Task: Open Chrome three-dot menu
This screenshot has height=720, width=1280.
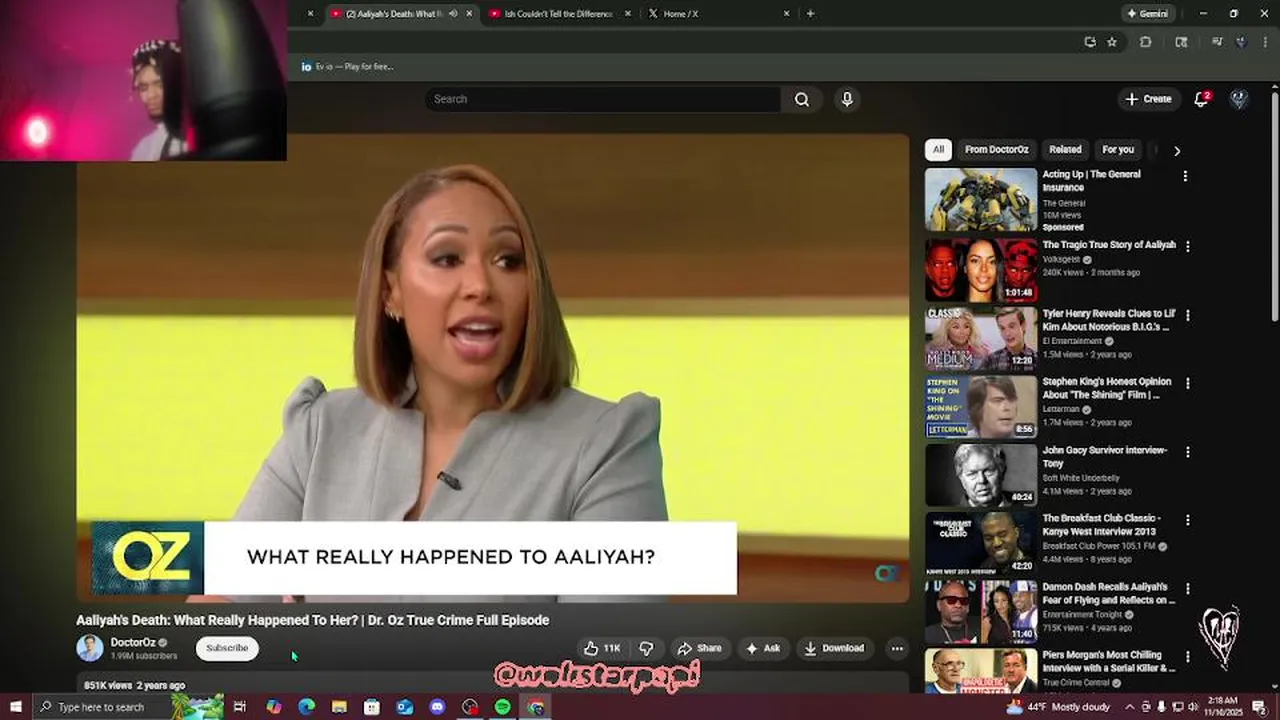Action: click(x=1265, y=42)
